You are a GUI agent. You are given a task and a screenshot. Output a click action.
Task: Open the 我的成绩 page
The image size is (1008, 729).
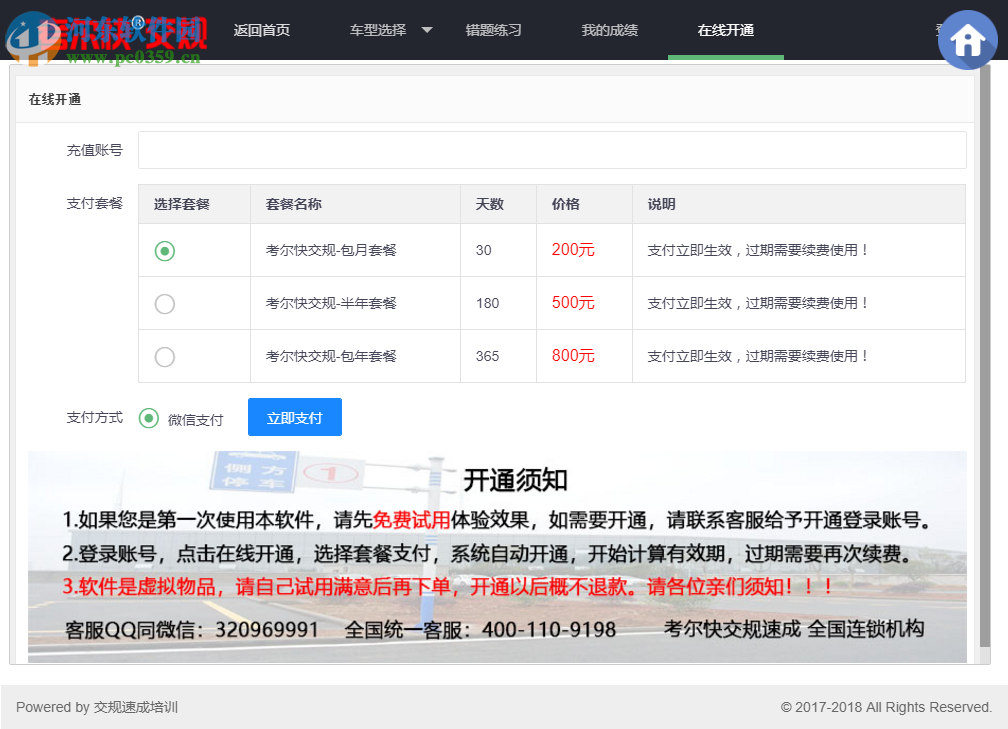point(610,30)
